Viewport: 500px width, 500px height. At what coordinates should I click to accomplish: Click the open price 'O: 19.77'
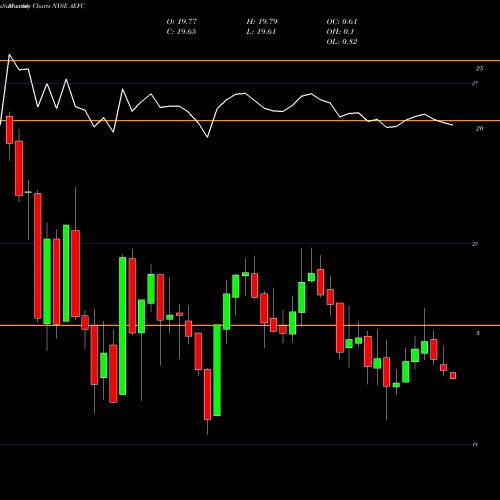(x=182, y=22)
